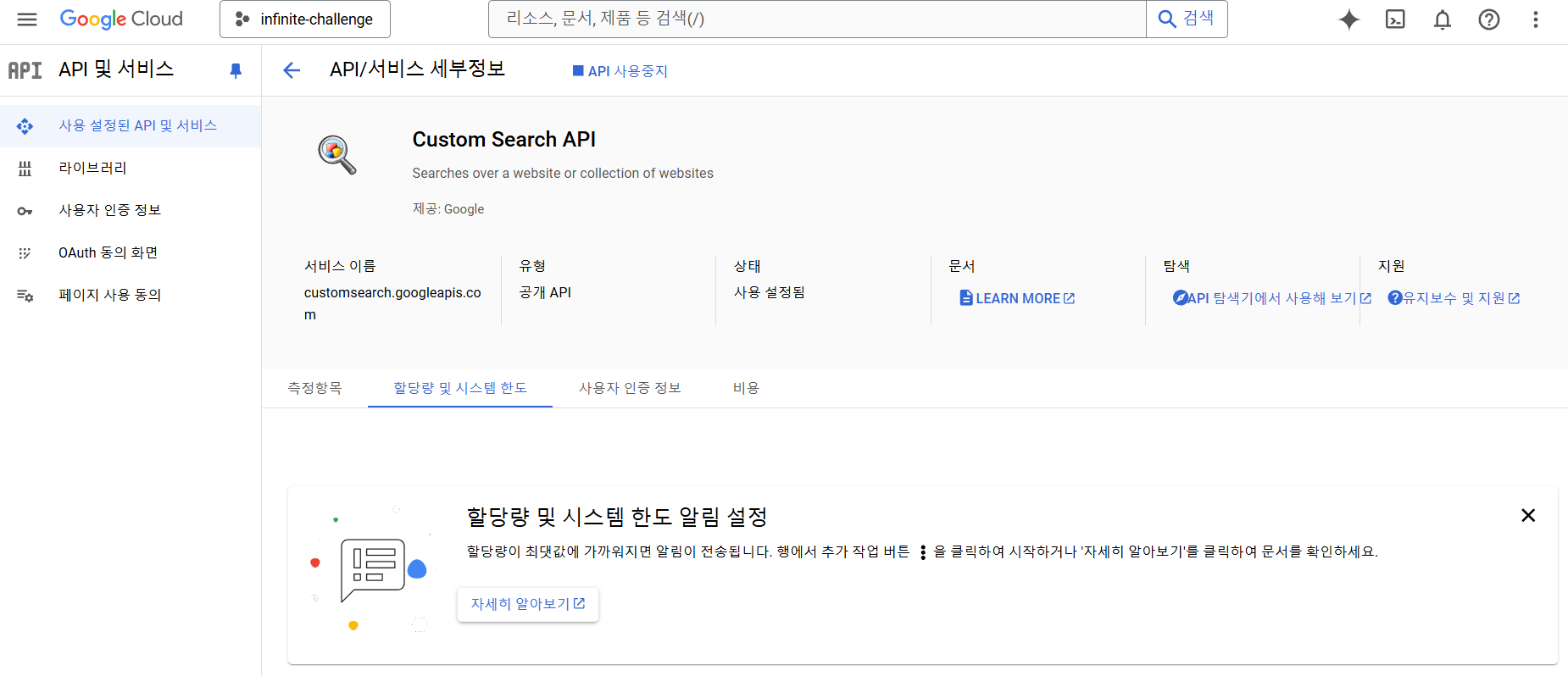
Task: Go back with the left arrow
Action: [x=292, y=70]
